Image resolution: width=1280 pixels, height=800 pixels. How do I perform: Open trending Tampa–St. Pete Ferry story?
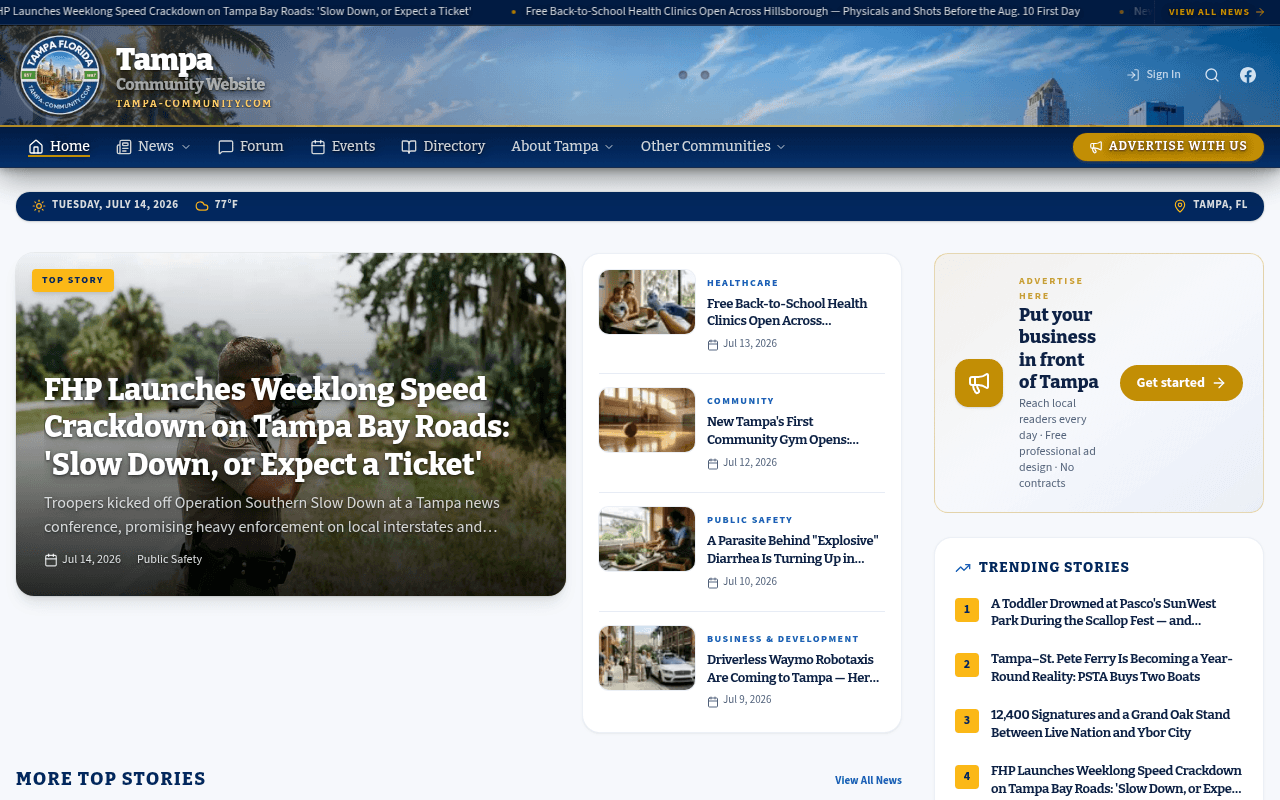point(1112,667)
